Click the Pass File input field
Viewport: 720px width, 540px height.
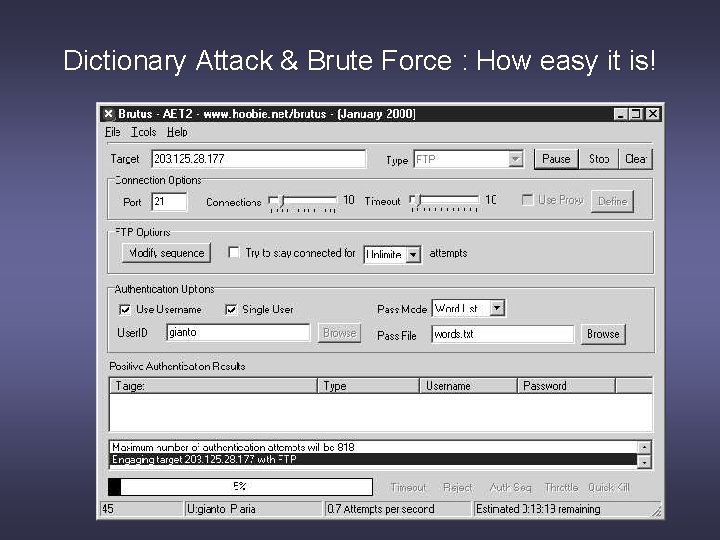point(503,334)
